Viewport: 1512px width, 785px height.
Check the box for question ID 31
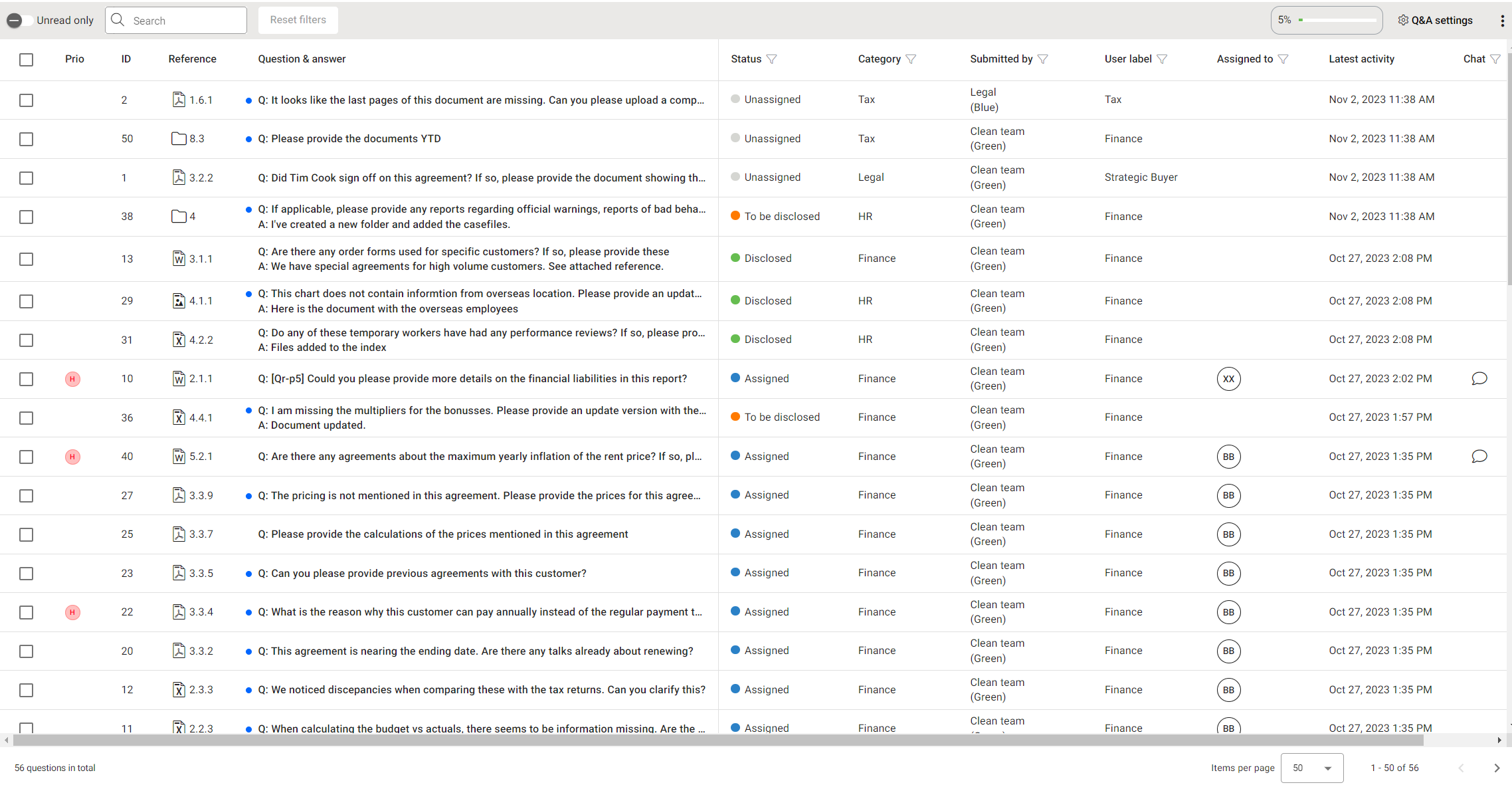click(x=26, y=340)
